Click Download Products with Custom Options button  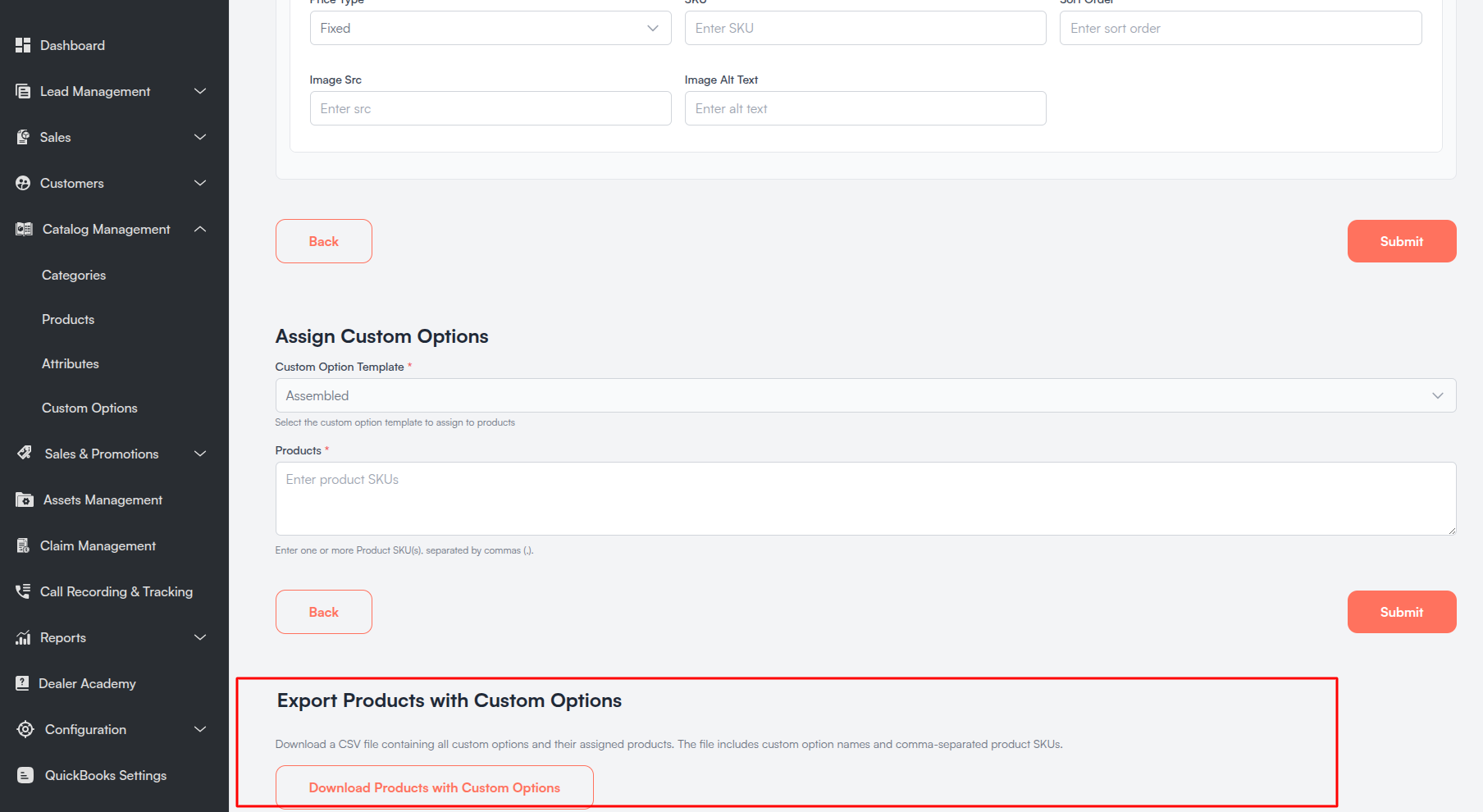click(x=435, y=787)
